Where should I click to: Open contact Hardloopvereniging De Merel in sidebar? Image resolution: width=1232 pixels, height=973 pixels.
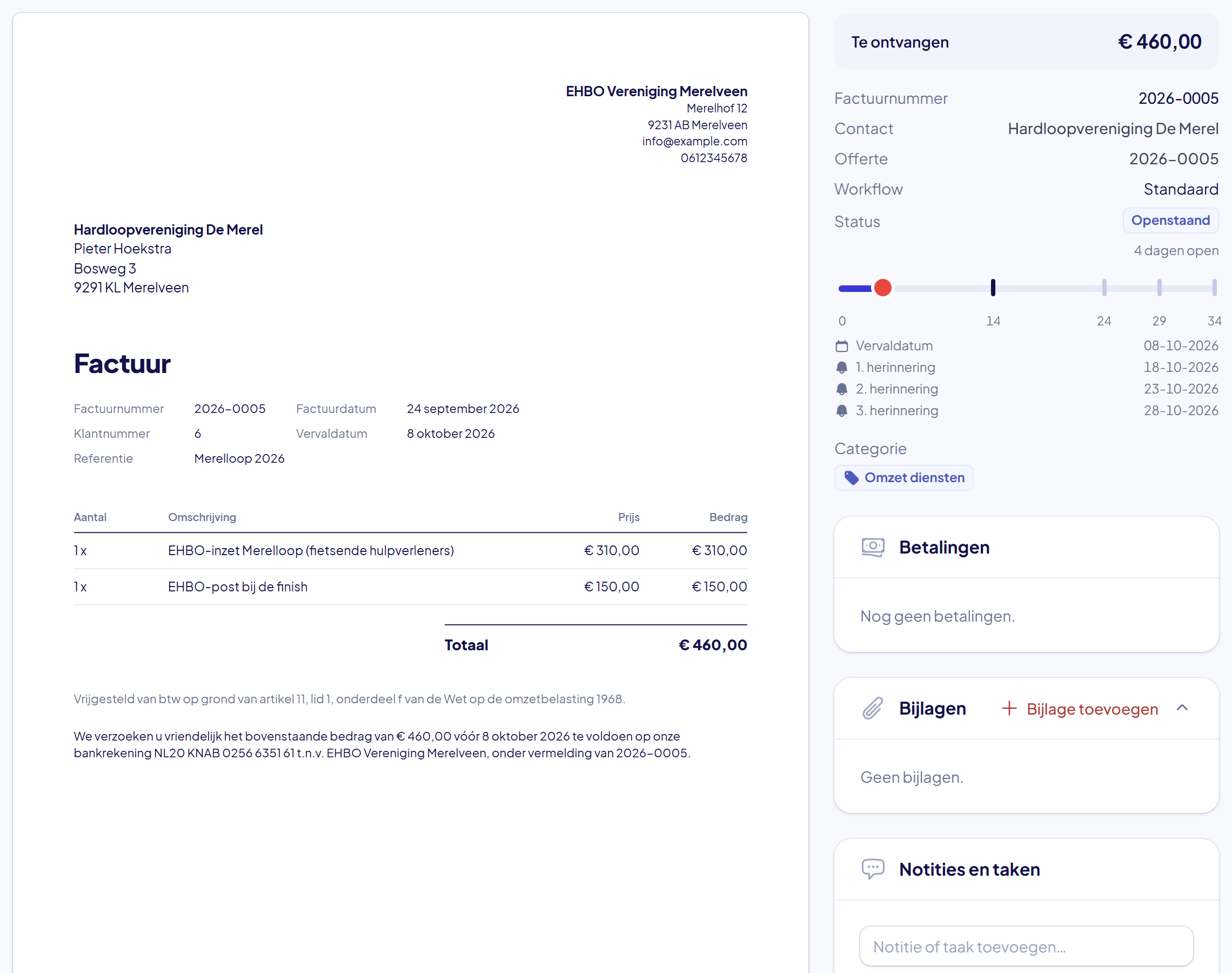pyautogui.click(x=1113, y=129)
